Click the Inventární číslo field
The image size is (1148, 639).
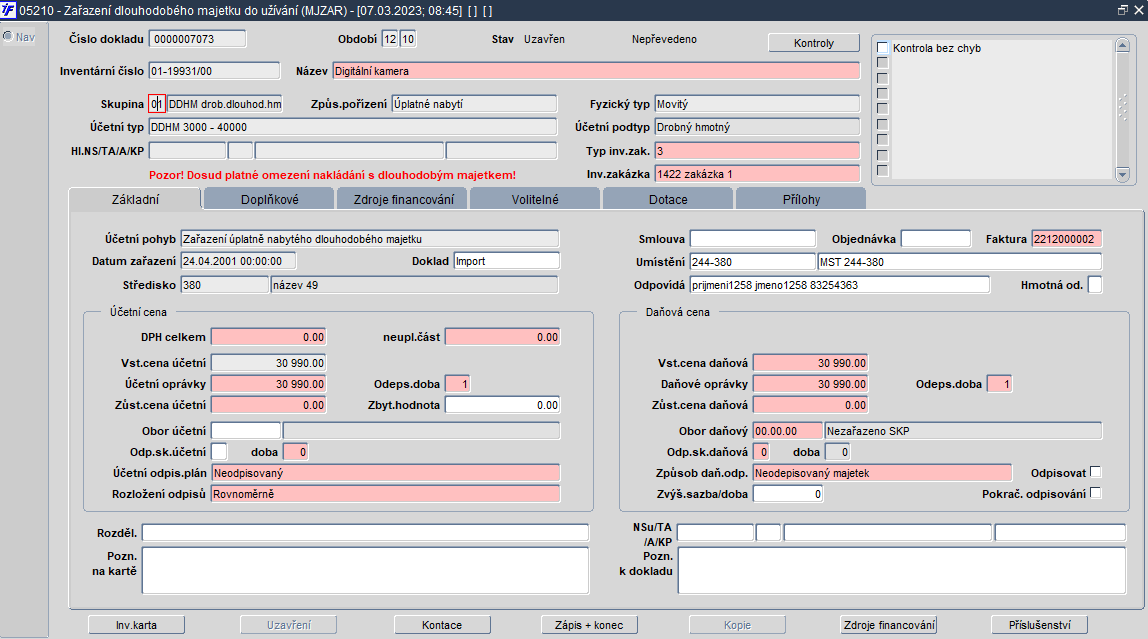[215, 71]
